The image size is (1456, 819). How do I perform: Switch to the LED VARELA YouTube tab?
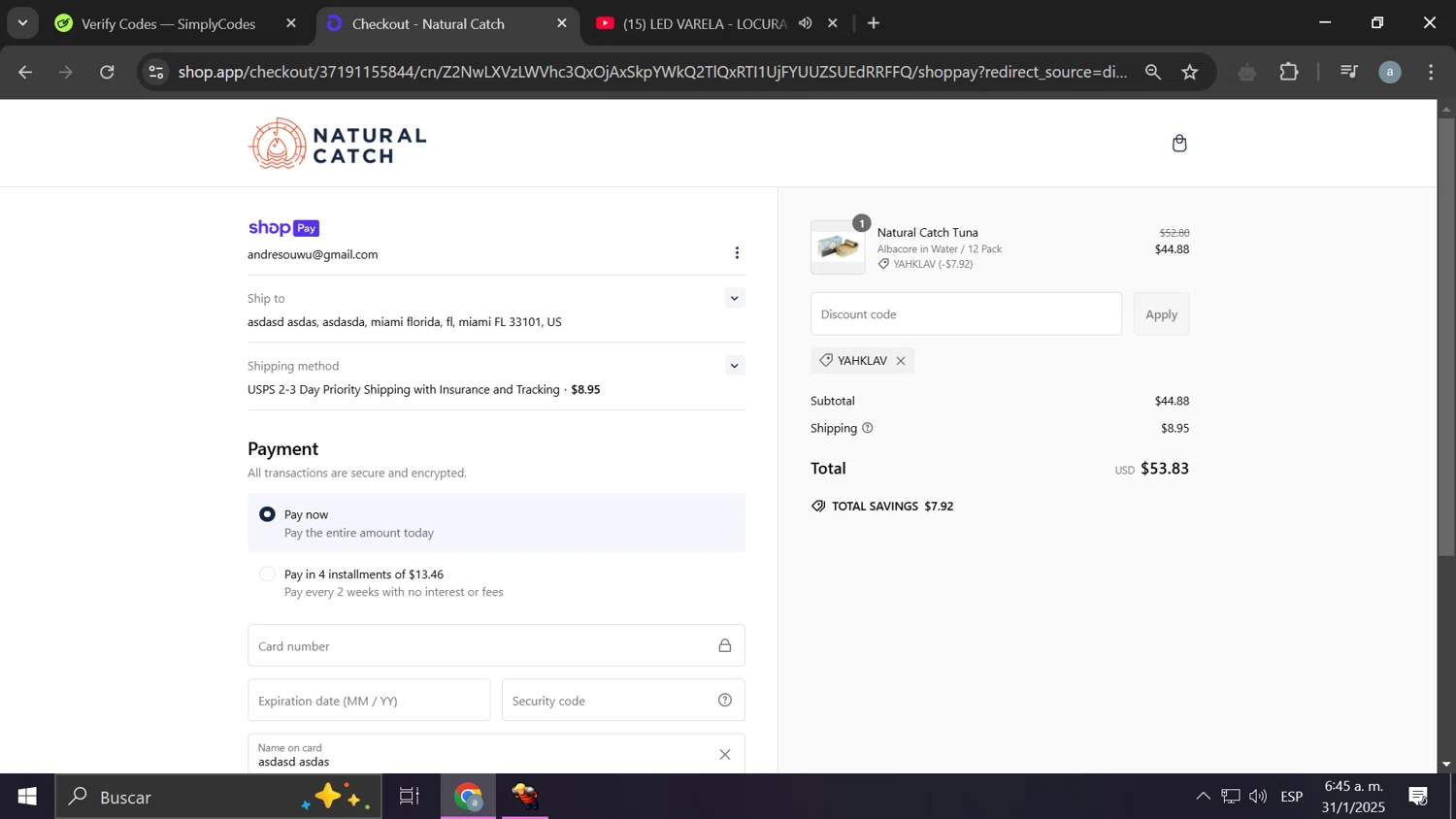704,23
